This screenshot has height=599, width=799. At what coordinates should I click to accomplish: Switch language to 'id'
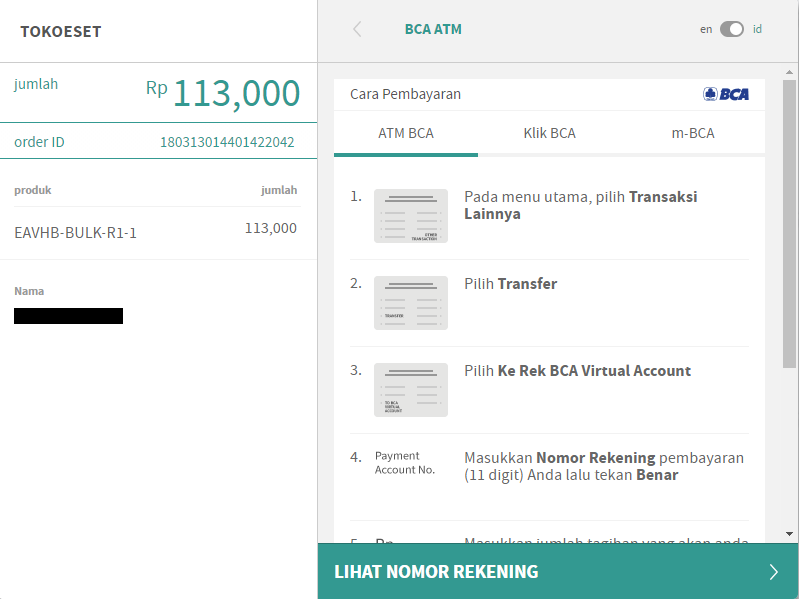[757, 29]
